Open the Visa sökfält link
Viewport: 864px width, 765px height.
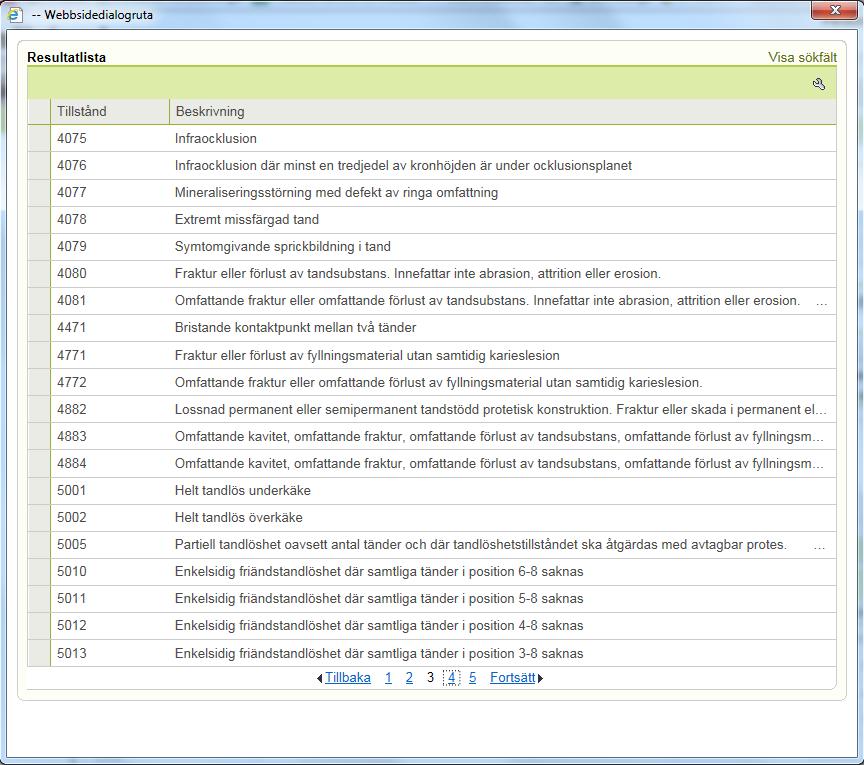802,57
